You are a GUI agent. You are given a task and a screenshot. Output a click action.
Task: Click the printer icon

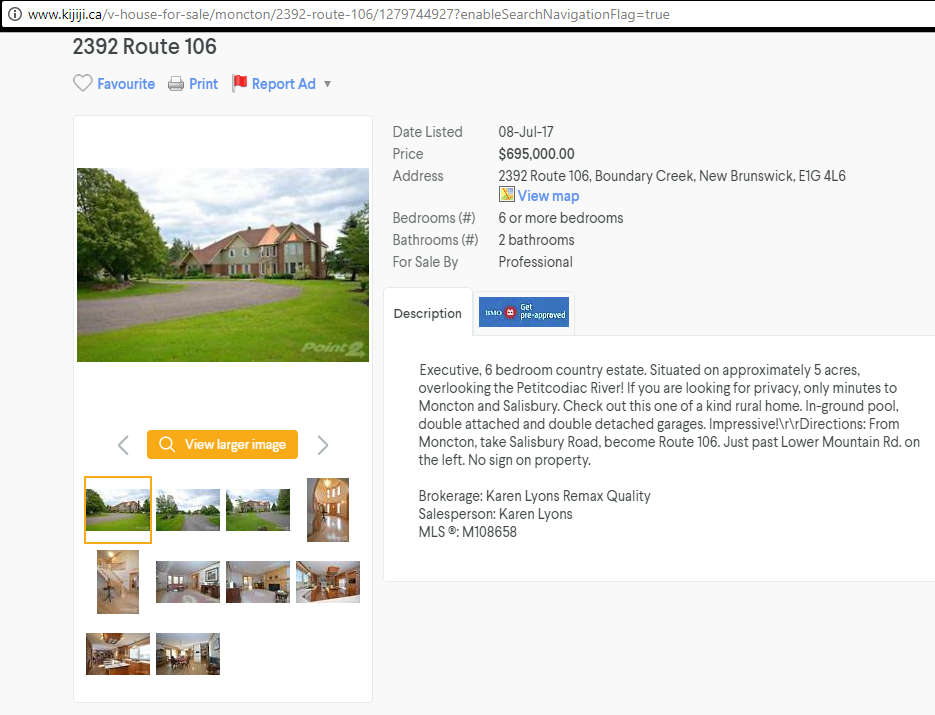[176, 84]
